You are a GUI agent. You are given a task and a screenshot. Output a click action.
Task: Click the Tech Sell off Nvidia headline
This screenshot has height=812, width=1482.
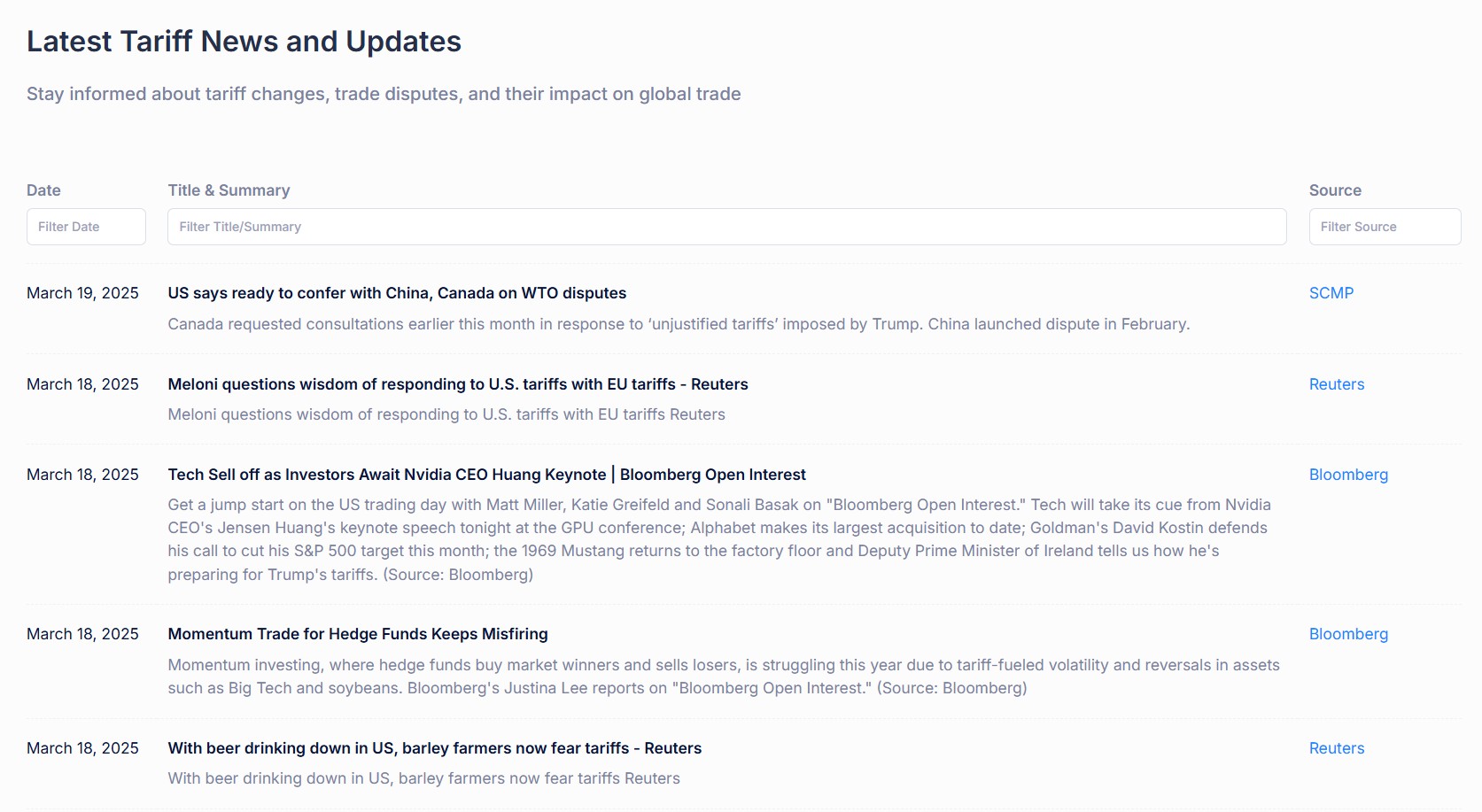click(x=486, y=475)
